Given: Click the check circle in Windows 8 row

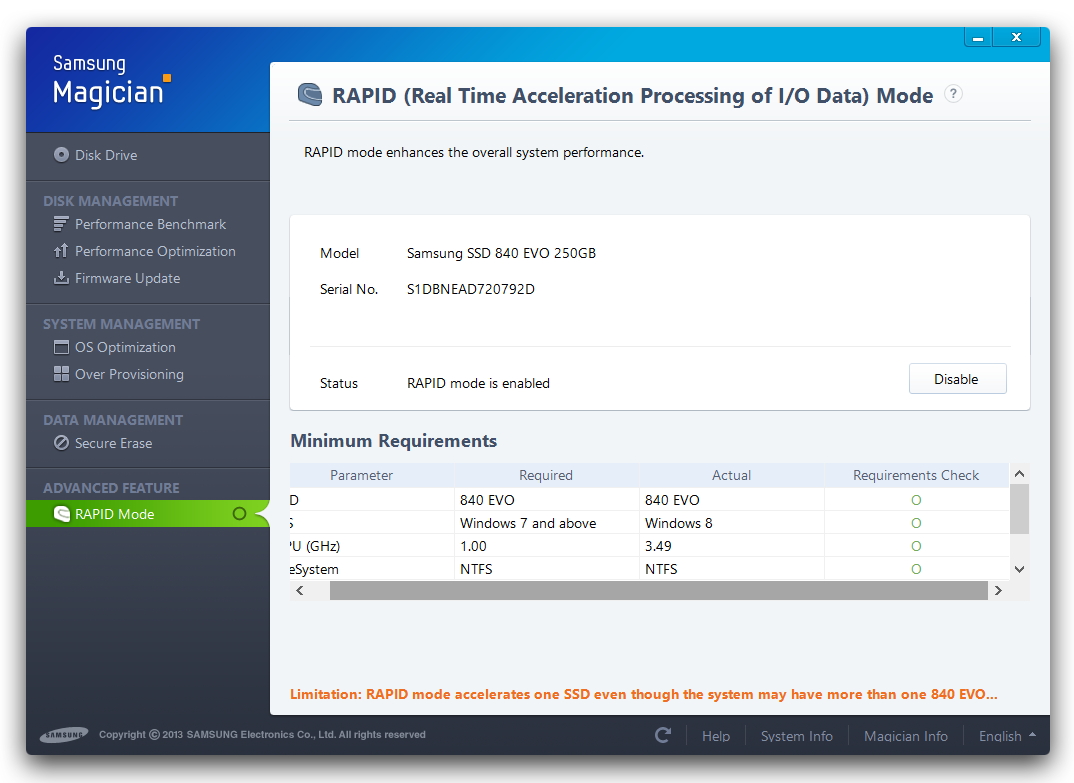Looking at the screenshot, I should 916,523.
